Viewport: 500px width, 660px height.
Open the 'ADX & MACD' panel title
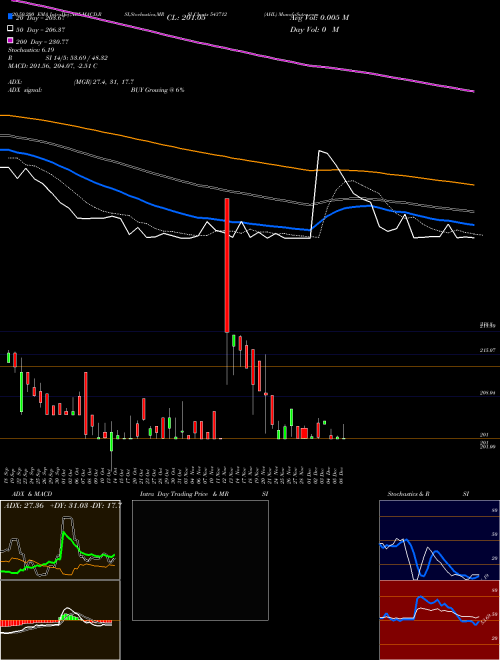[x=32, y=494]
